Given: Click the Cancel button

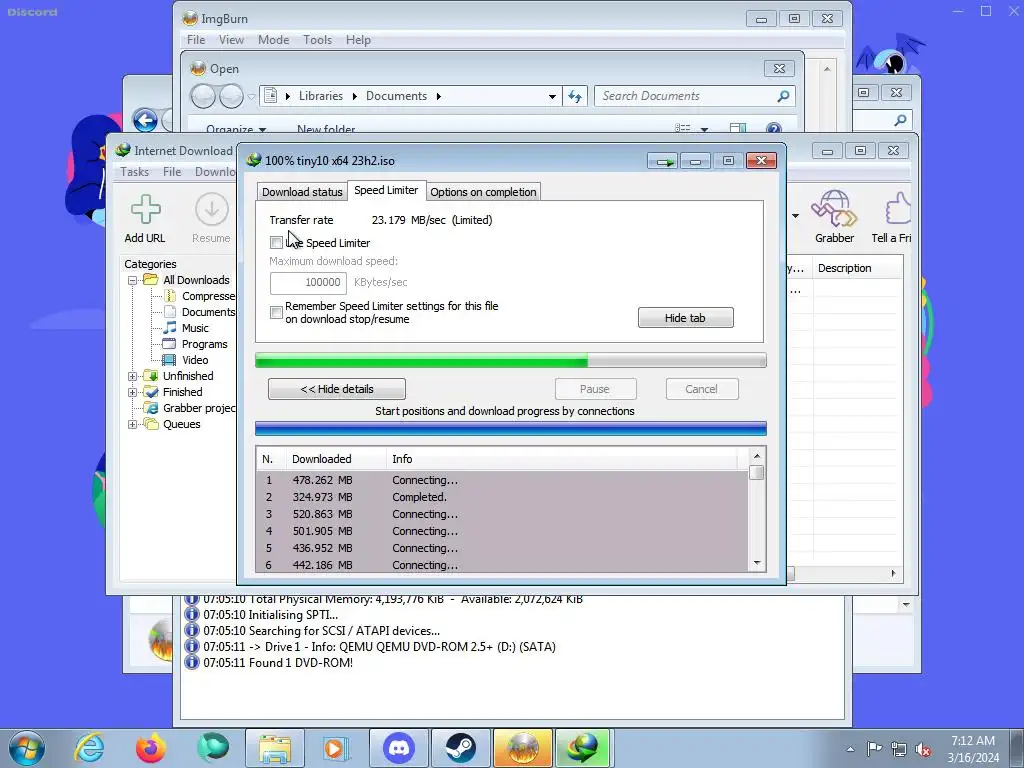Looking at the screenshot, I should [701, 389].
